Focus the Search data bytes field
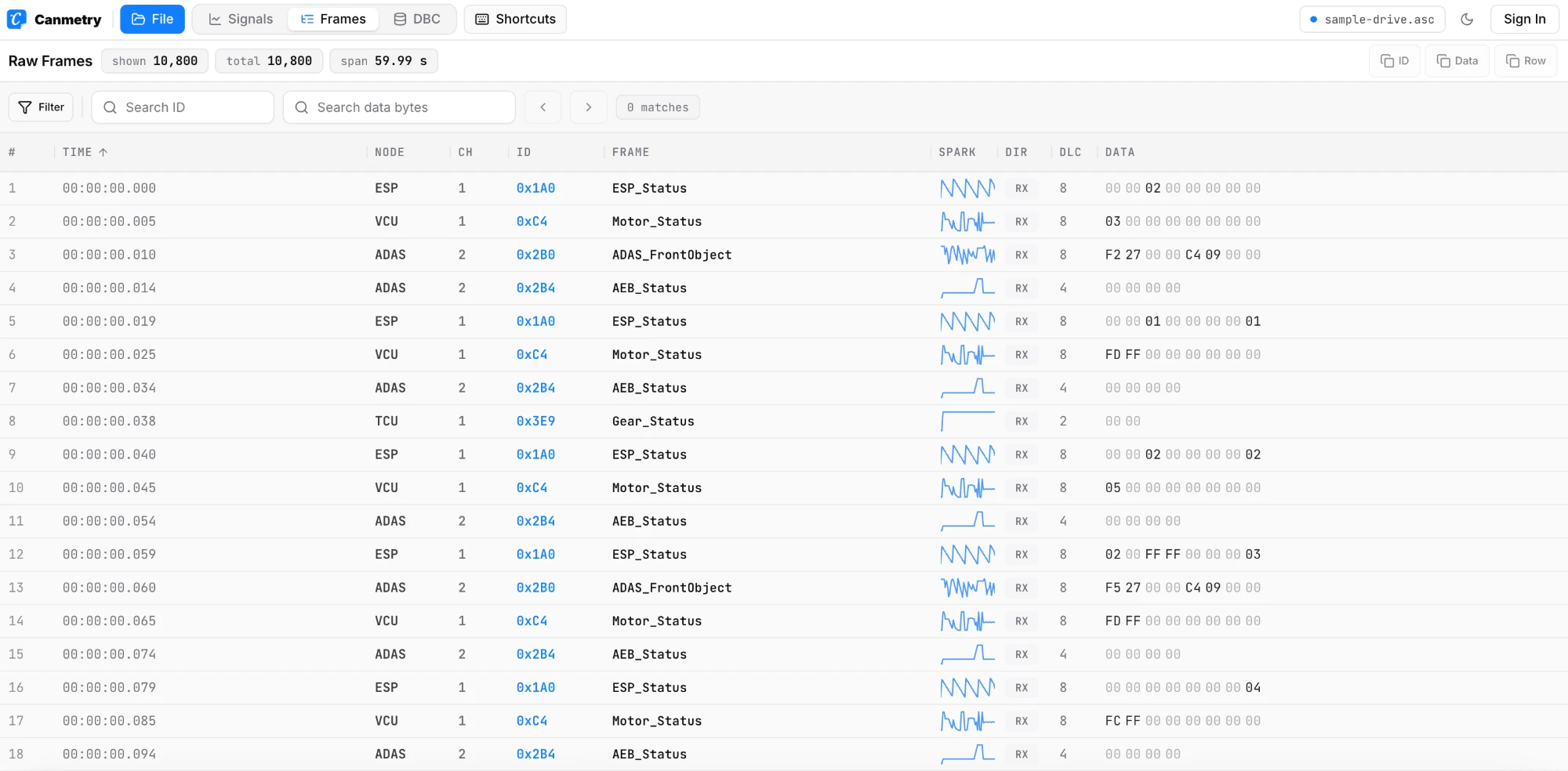The height and width of the screenshot is (771, 1568). 399,107
